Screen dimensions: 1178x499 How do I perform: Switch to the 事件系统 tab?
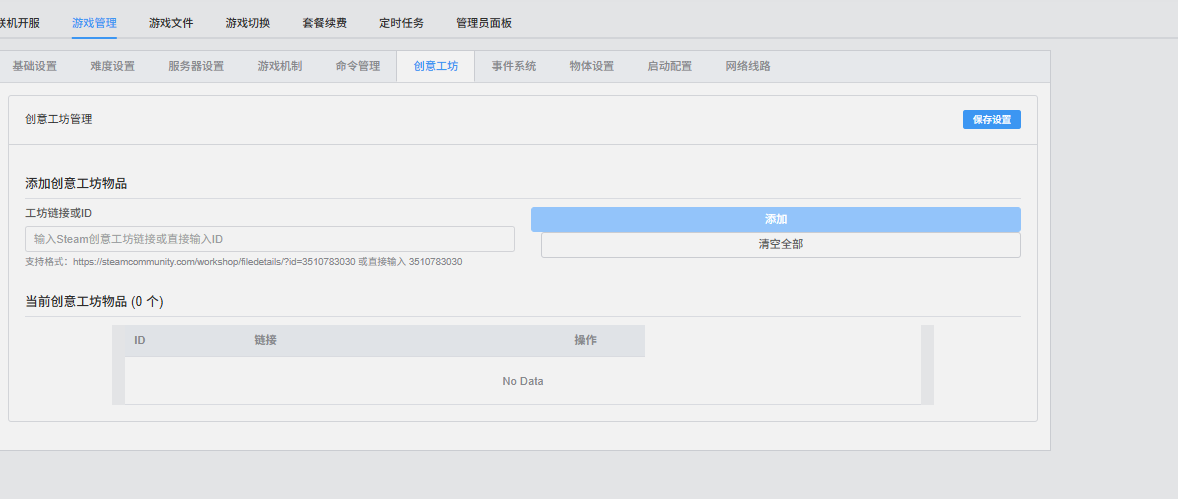pos(514,66)
